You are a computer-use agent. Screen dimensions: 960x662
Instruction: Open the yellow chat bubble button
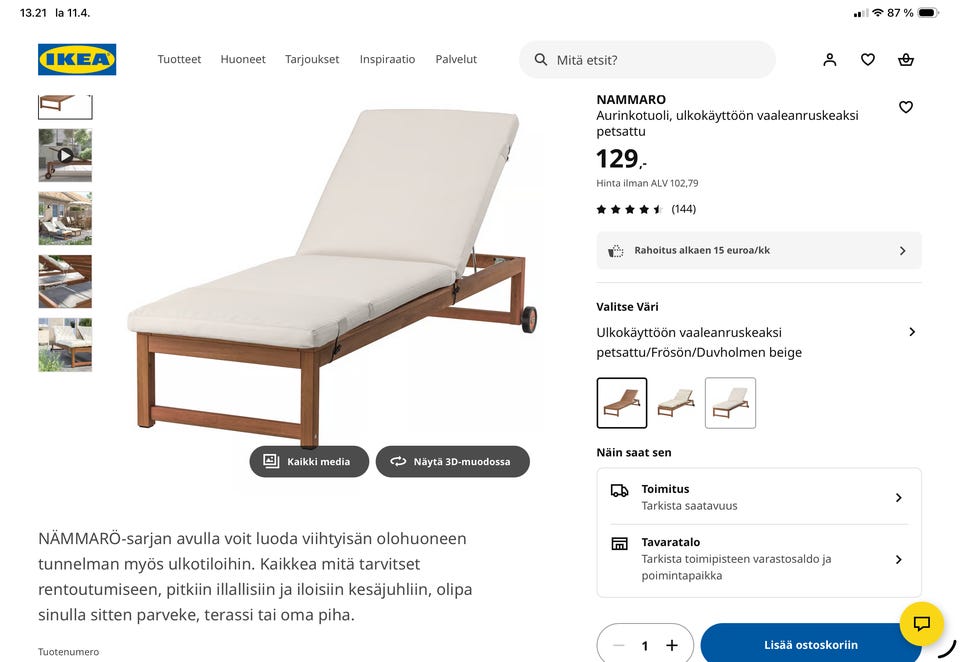pos(921,623)
